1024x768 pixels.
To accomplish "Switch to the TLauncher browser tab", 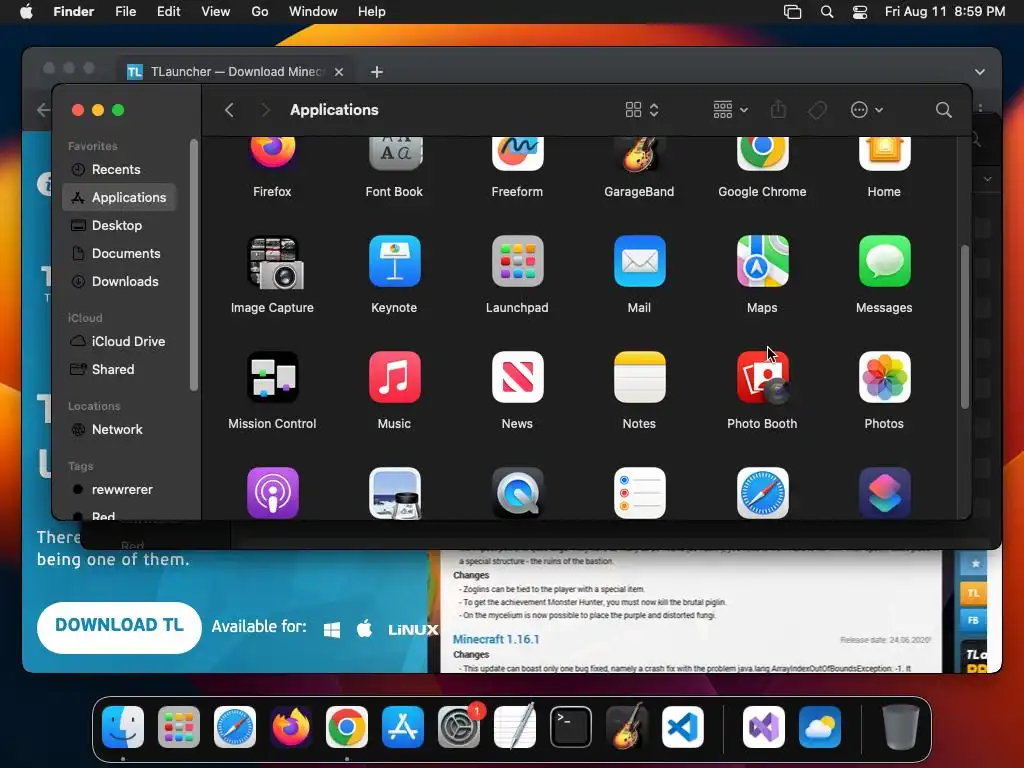I will click(x=235, y=72).
